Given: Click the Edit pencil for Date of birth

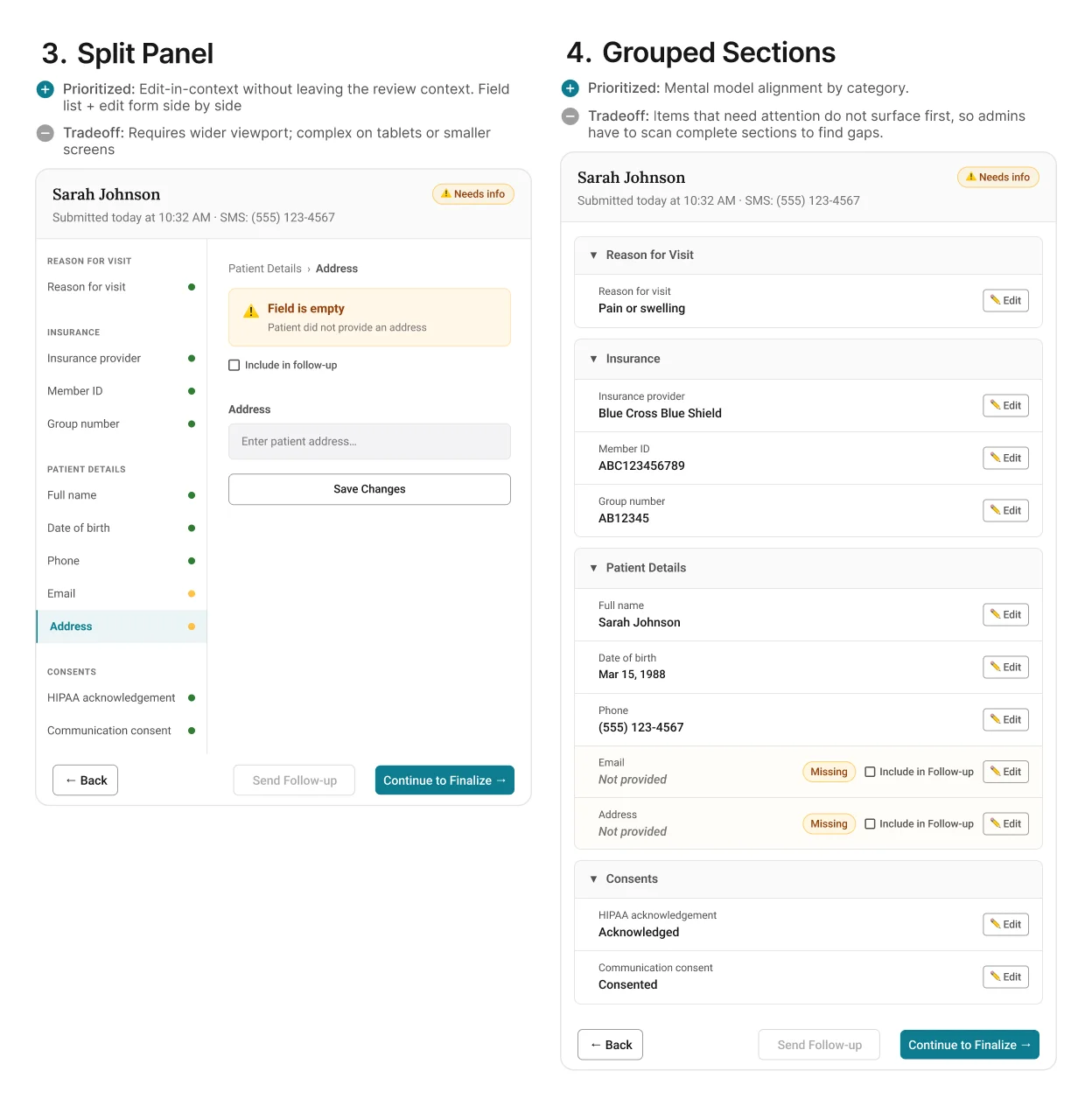Looking at the screenshot, I should click(995, 667).
